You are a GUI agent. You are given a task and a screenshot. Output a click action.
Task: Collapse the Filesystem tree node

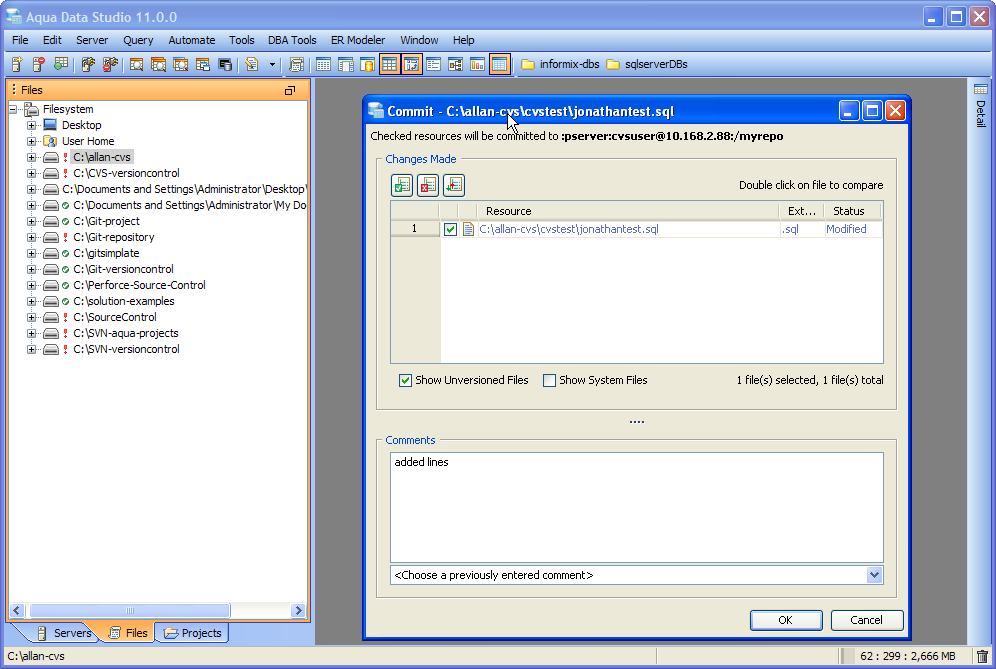13,109
